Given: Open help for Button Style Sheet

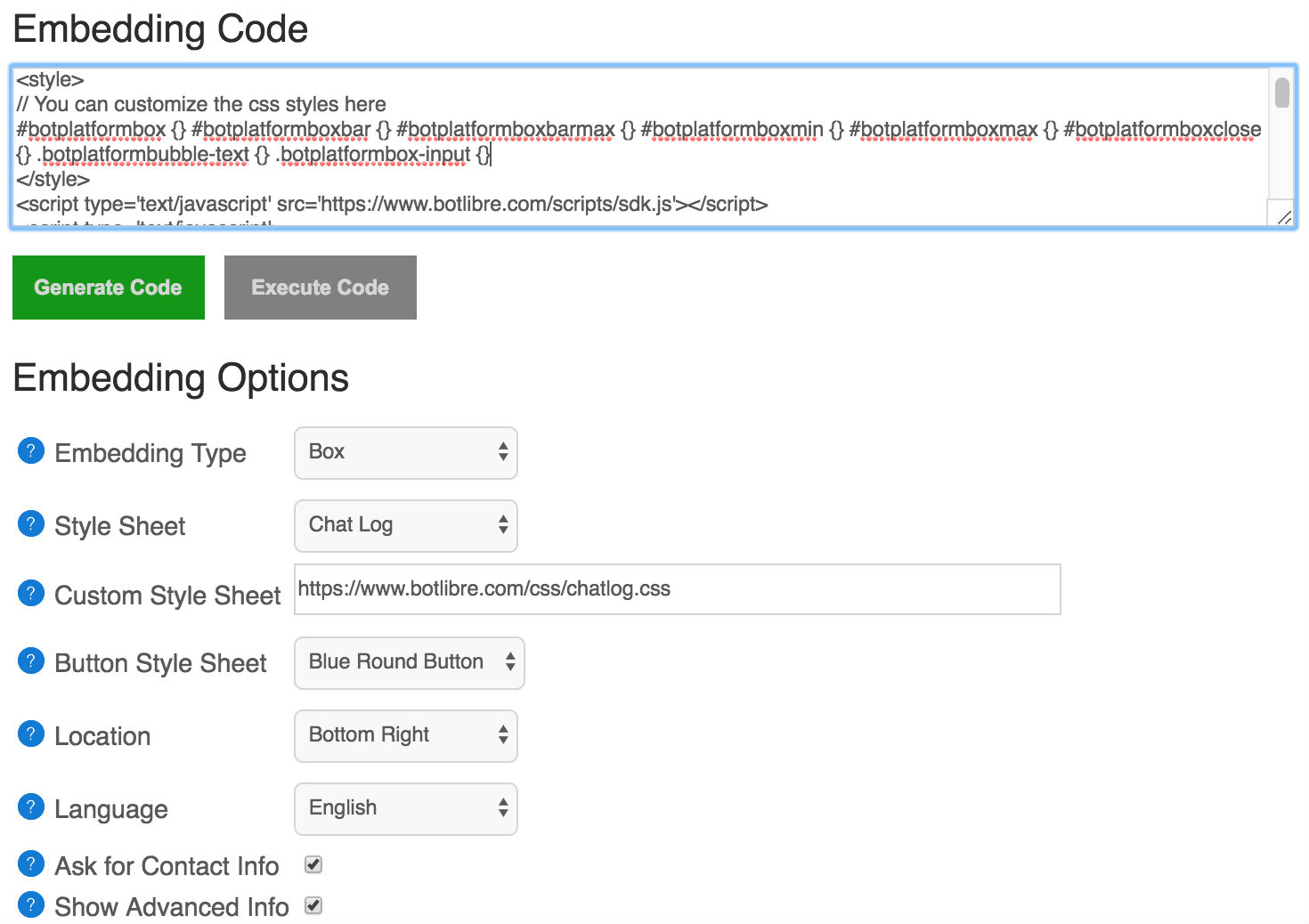Looking at the screenshot, I should pos(30,661).
